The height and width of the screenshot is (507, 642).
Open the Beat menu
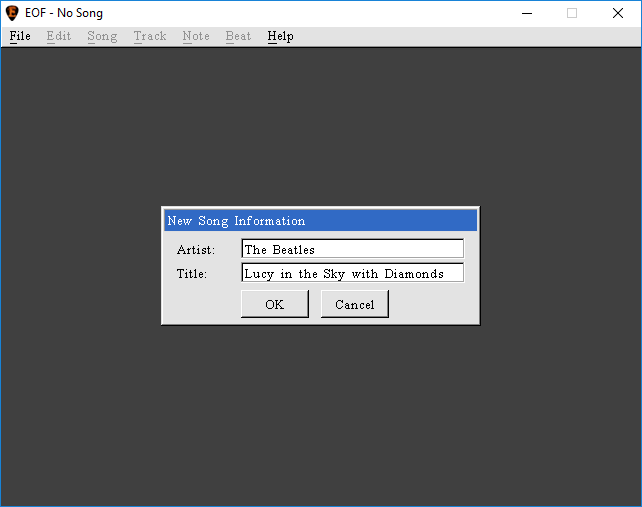pyautogui.click(x=238, y=36)
